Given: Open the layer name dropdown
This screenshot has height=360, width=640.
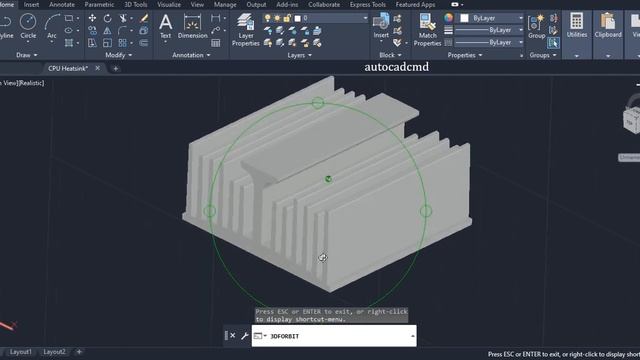Looking at the screenshot, I should 365,18.
